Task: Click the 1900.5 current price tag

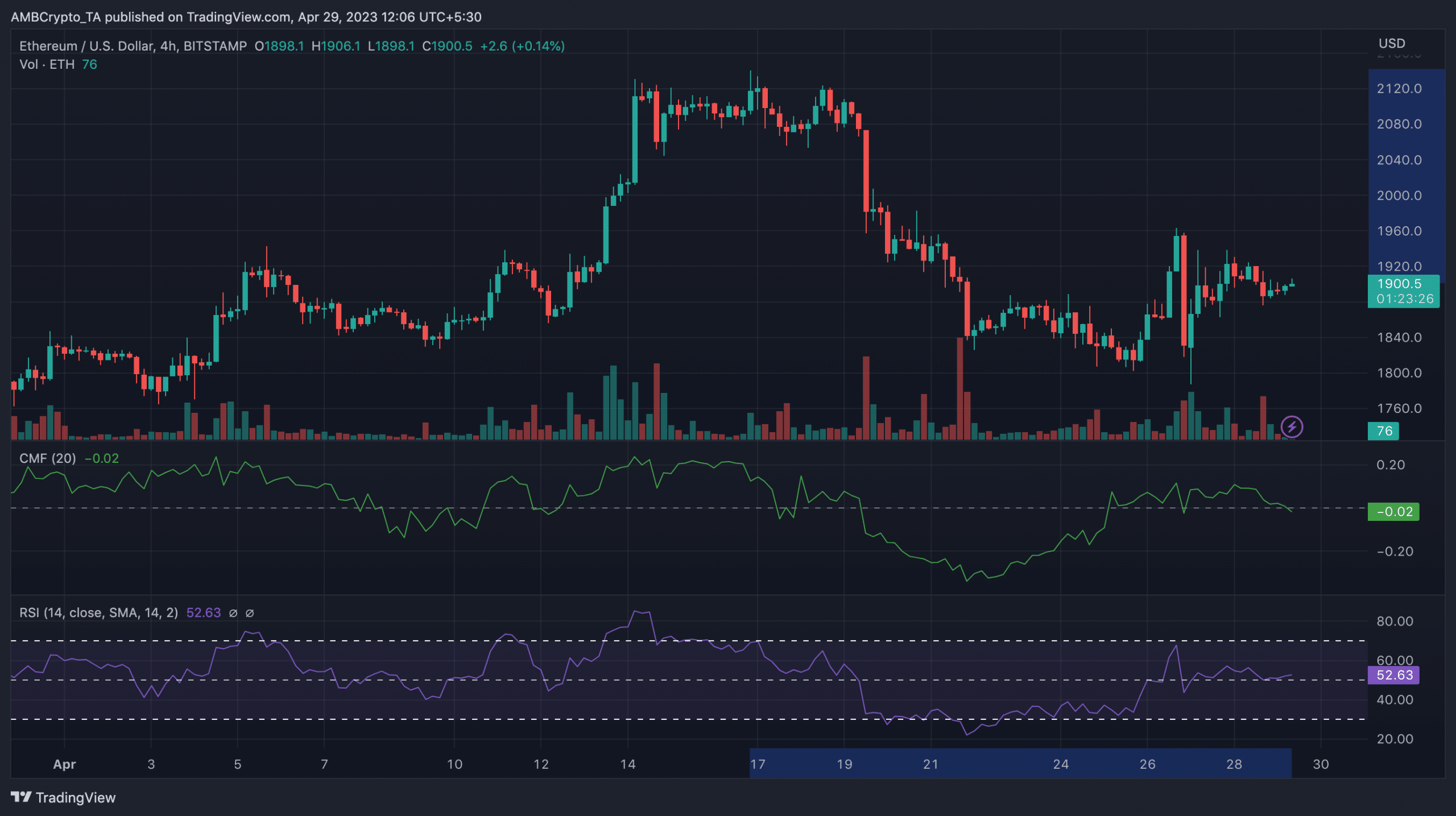Action: 1404,291
